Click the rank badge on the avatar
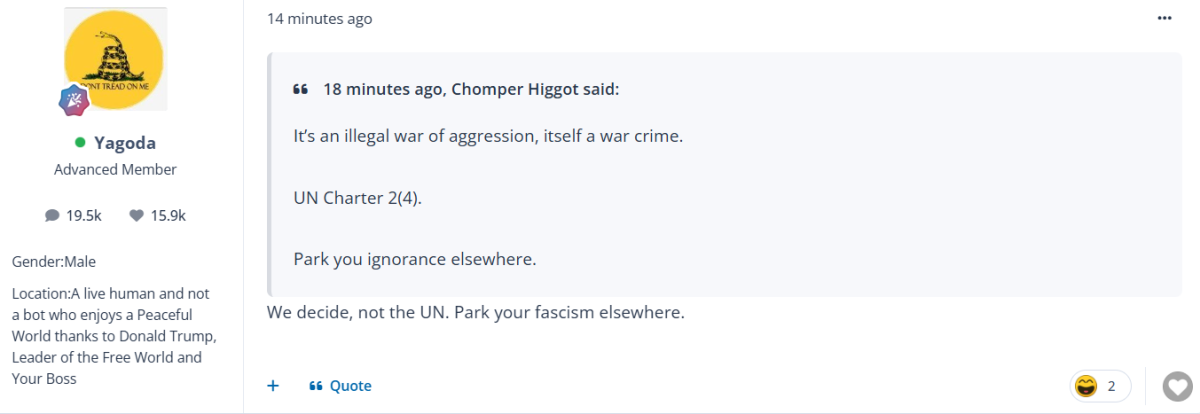This screenshot has height=414, width=1200. coord(74,99)
